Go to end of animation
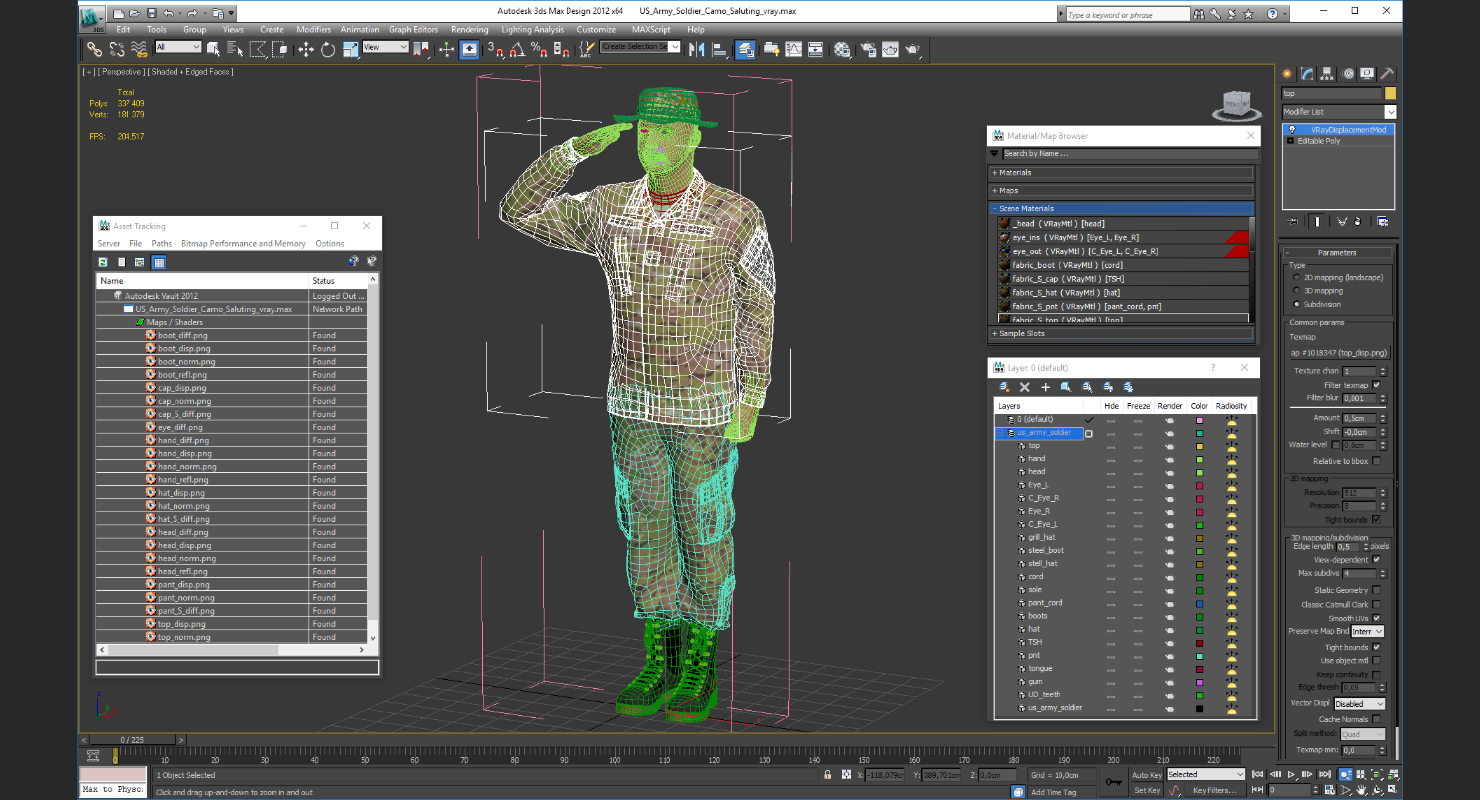 point(1324,774)
